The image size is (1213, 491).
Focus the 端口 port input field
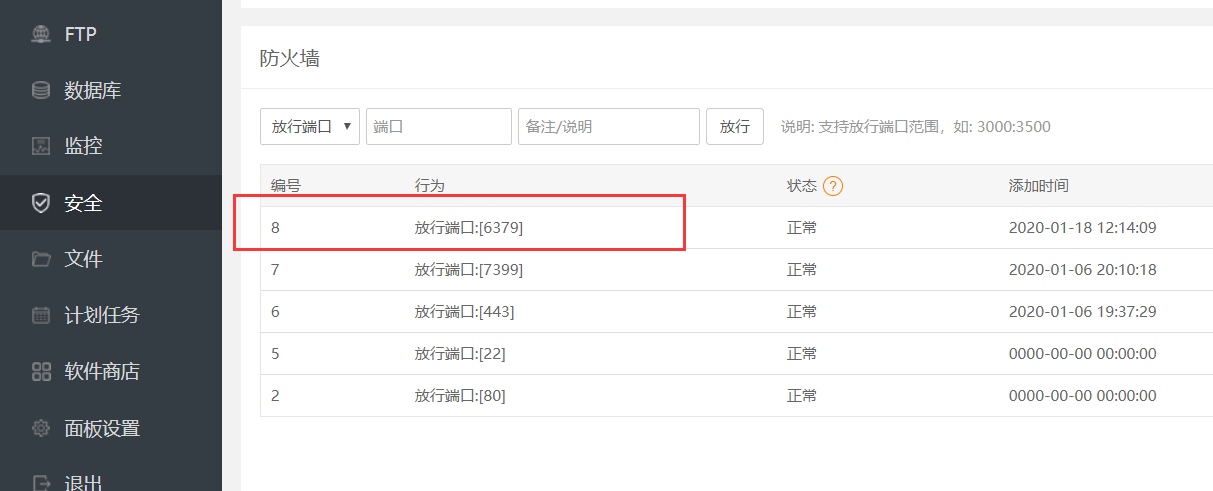438,127
